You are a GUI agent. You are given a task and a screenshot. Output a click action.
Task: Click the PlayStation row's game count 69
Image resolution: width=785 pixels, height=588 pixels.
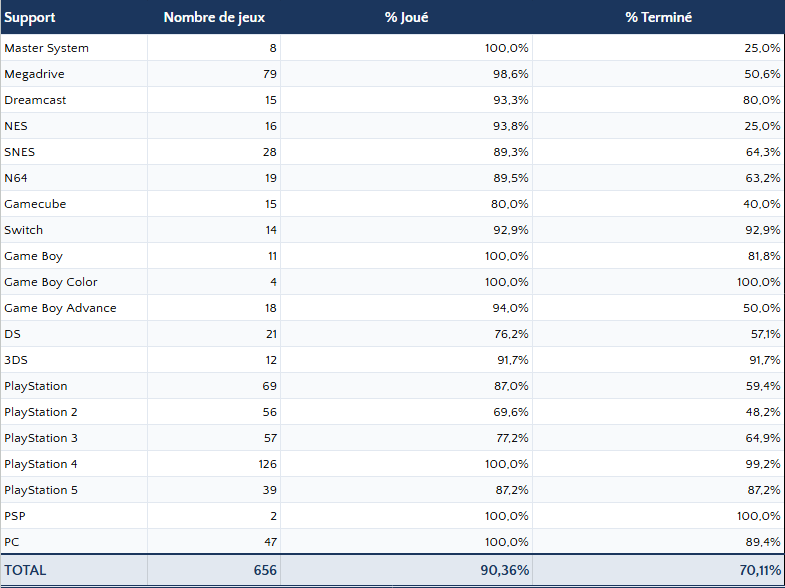[x=270, y=386]
